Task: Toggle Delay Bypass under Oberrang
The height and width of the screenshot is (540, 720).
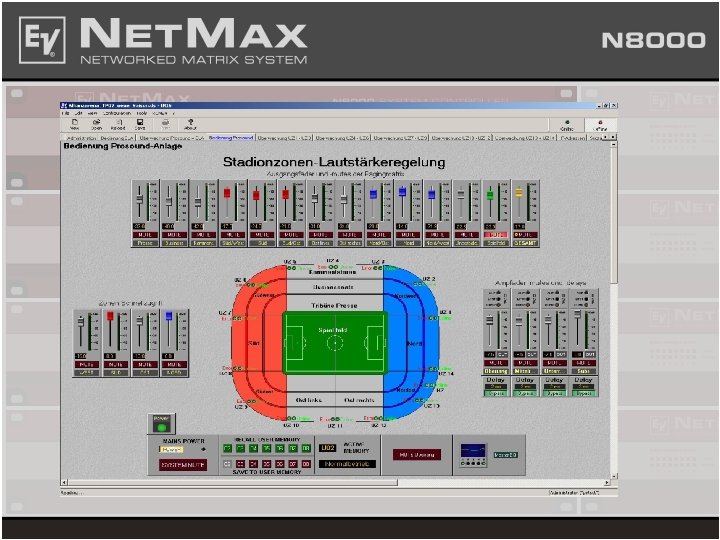Action: pyautogui.click(x=496, y=394)
